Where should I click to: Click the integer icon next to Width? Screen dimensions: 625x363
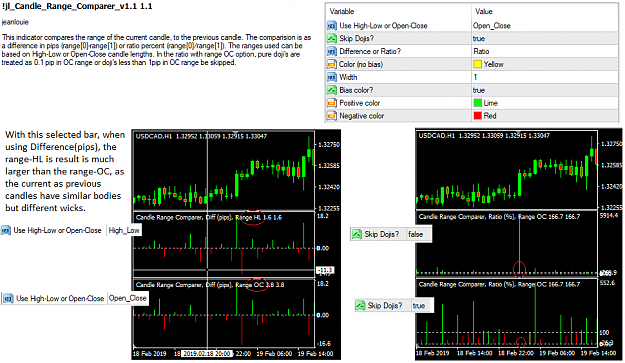click(332, 77)
